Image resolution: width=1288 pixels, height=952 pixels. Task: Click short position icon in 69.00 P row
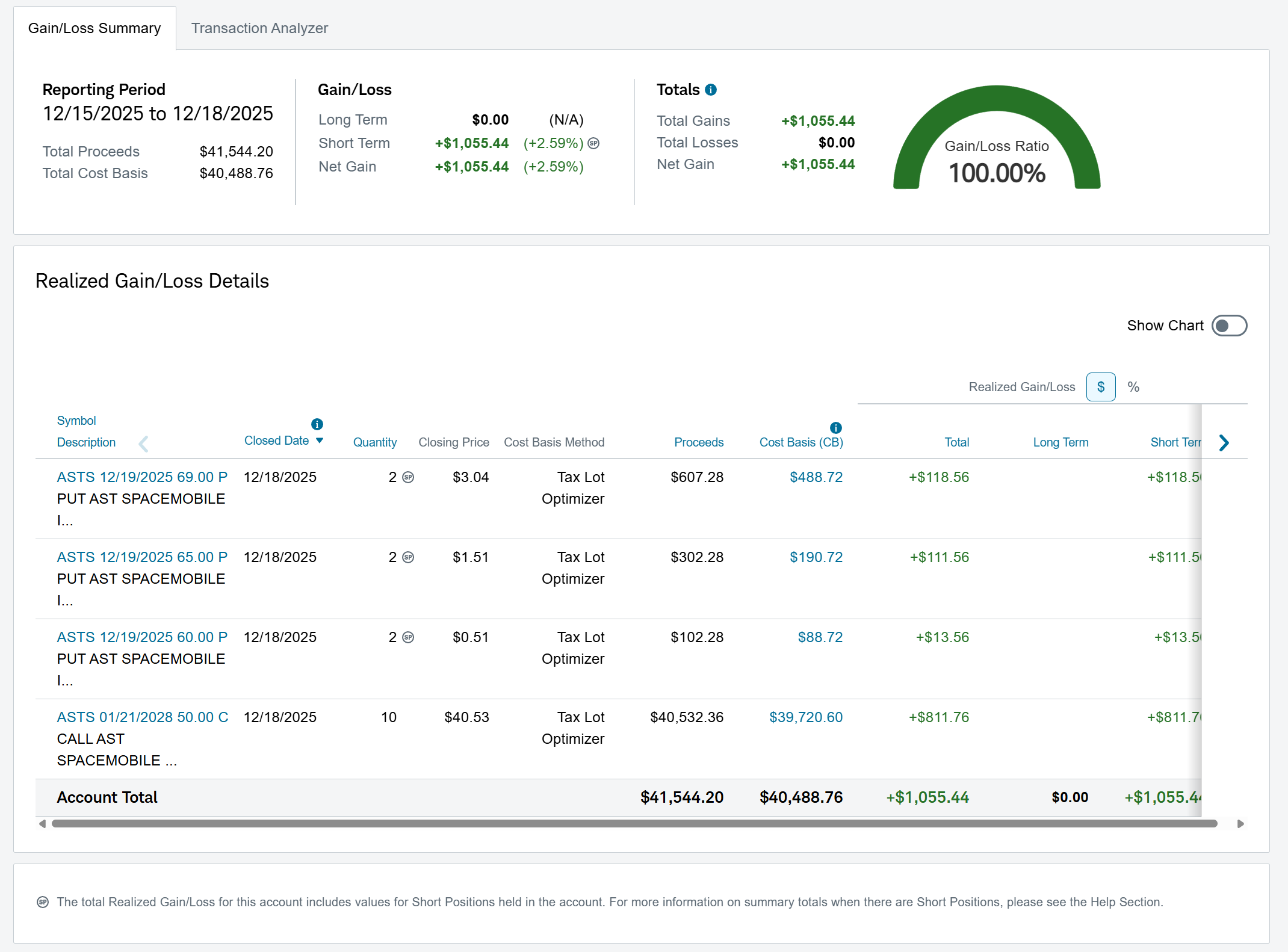408,477
